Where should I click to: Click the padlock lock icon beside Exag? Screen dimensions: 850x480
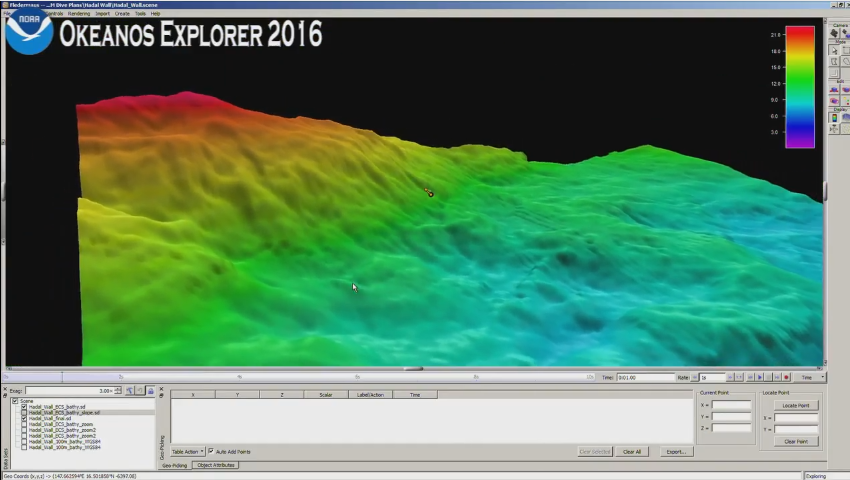coord(151,391)
